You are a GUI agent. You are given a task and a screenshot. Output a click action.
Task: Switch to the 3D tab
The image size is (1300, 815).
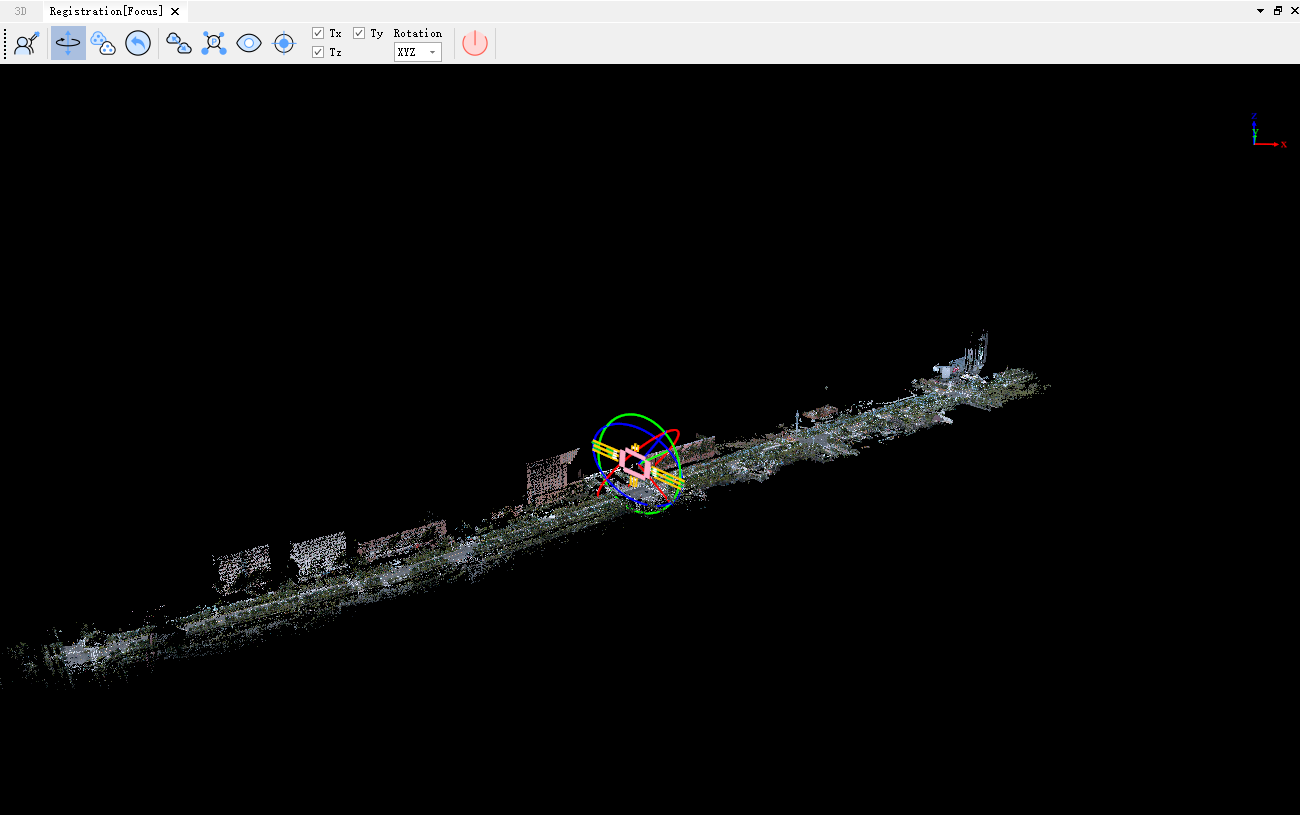[21, 11]
